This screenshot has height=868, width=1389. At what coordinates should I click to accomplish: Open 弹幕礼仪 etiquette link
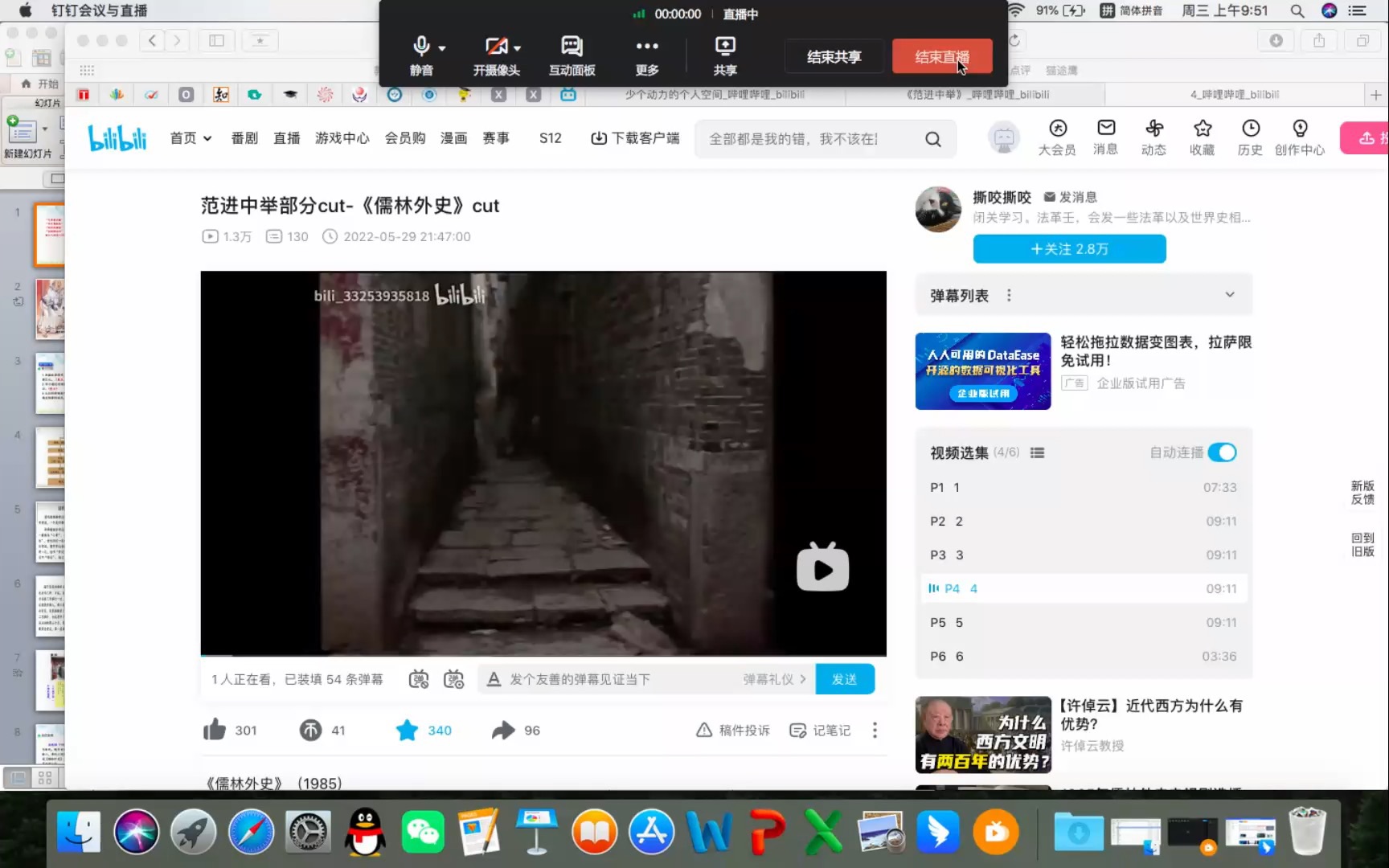coord(774,679)
